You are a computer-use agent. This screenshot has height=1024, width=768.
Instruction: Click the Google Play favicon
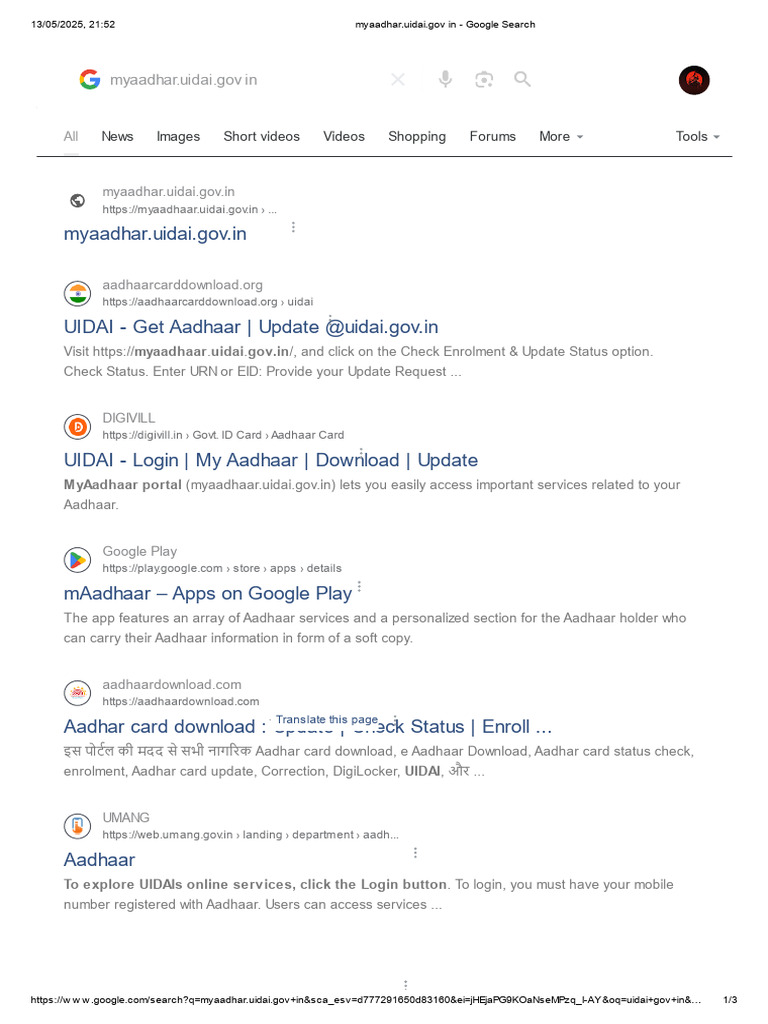pyautogui.click(x=77, y=559)
